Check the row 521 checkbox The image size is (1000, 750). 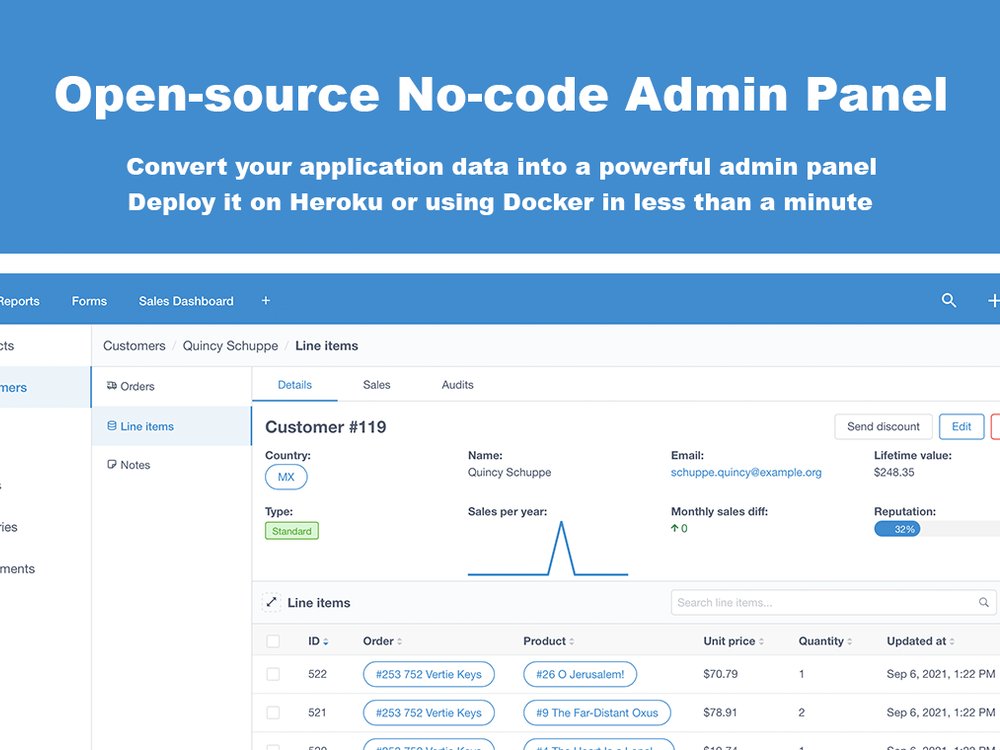tap(273, 713)
